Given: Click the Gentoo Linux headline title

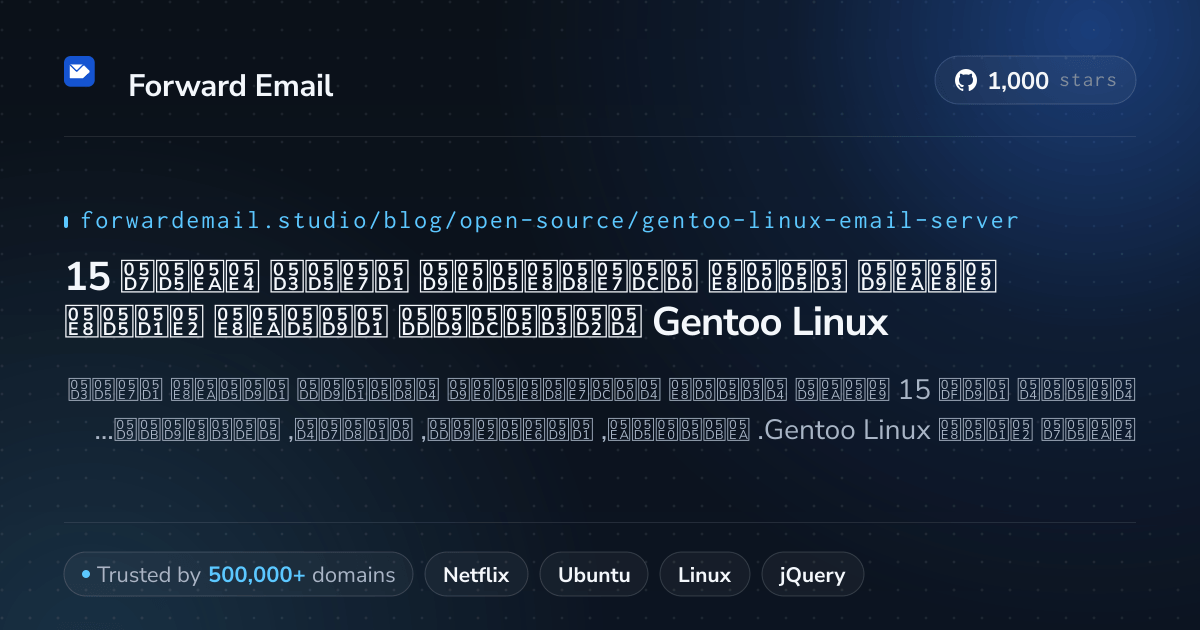Looking at the screenshot, I should (532, 297).
